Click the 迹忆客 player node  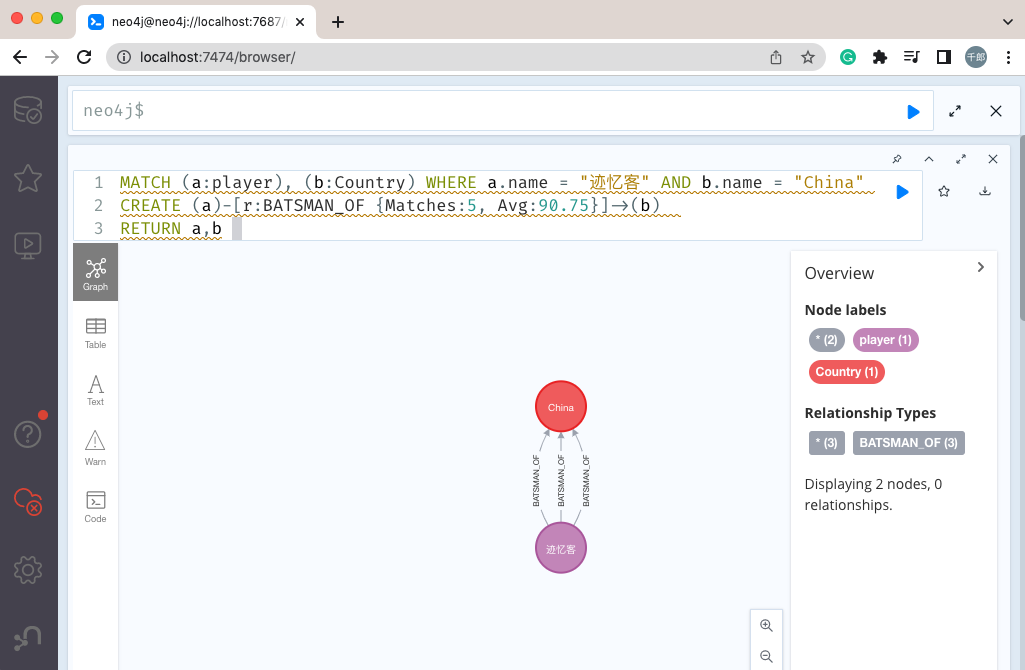(561, 548)
